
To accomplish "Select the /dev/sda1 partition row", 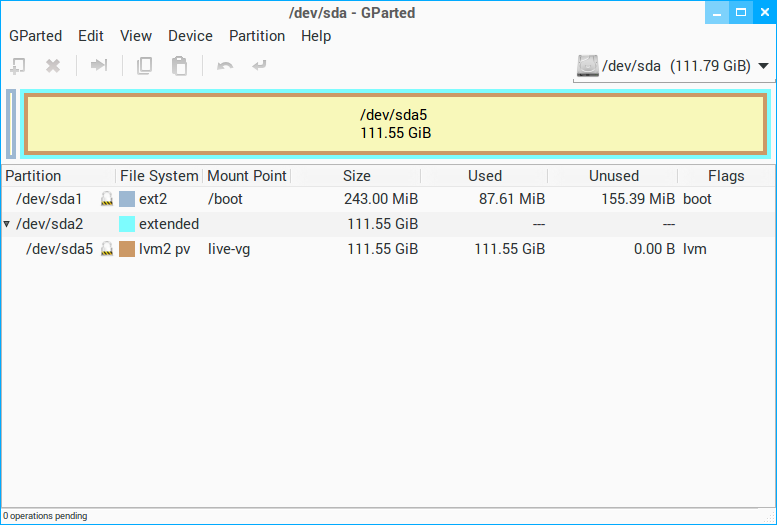I will [50, 199].
